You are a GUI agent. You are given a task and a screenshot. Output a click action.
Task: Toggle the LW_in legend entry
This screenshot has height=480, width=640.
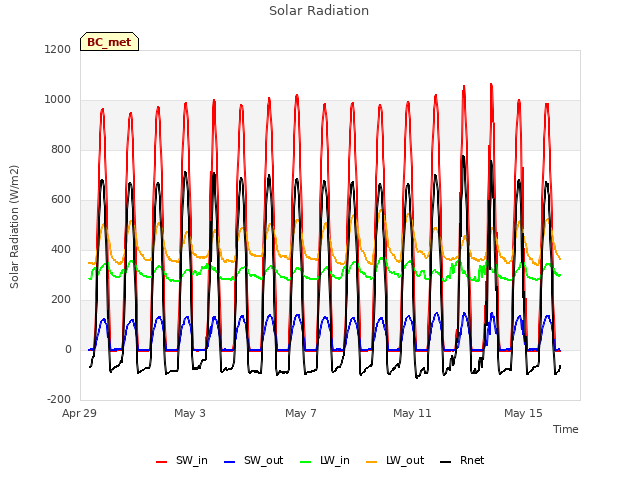point(325,460)
